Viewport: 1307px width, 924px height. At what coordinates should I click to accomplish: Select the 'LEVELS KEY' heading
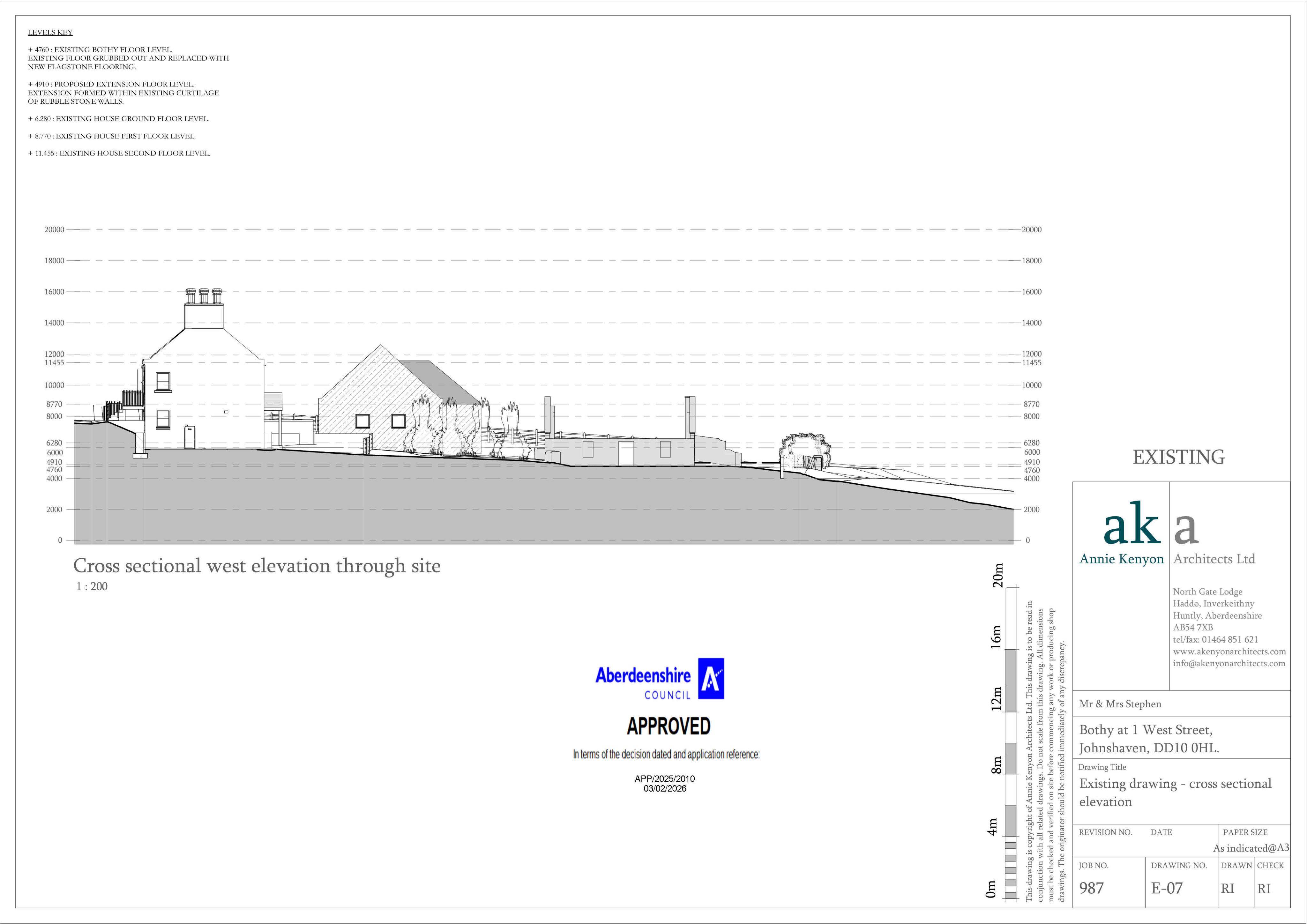[50, 33]
